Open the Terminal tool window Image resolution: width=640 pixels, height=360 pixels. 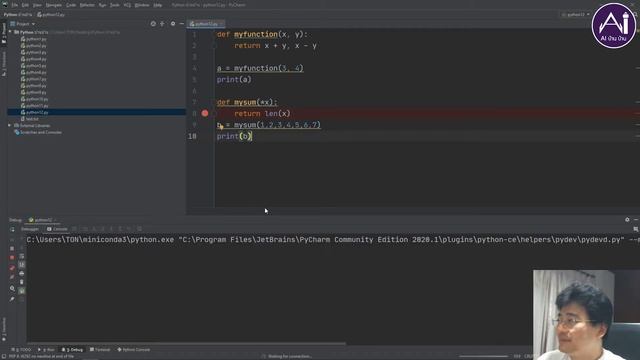pos(100,350)
